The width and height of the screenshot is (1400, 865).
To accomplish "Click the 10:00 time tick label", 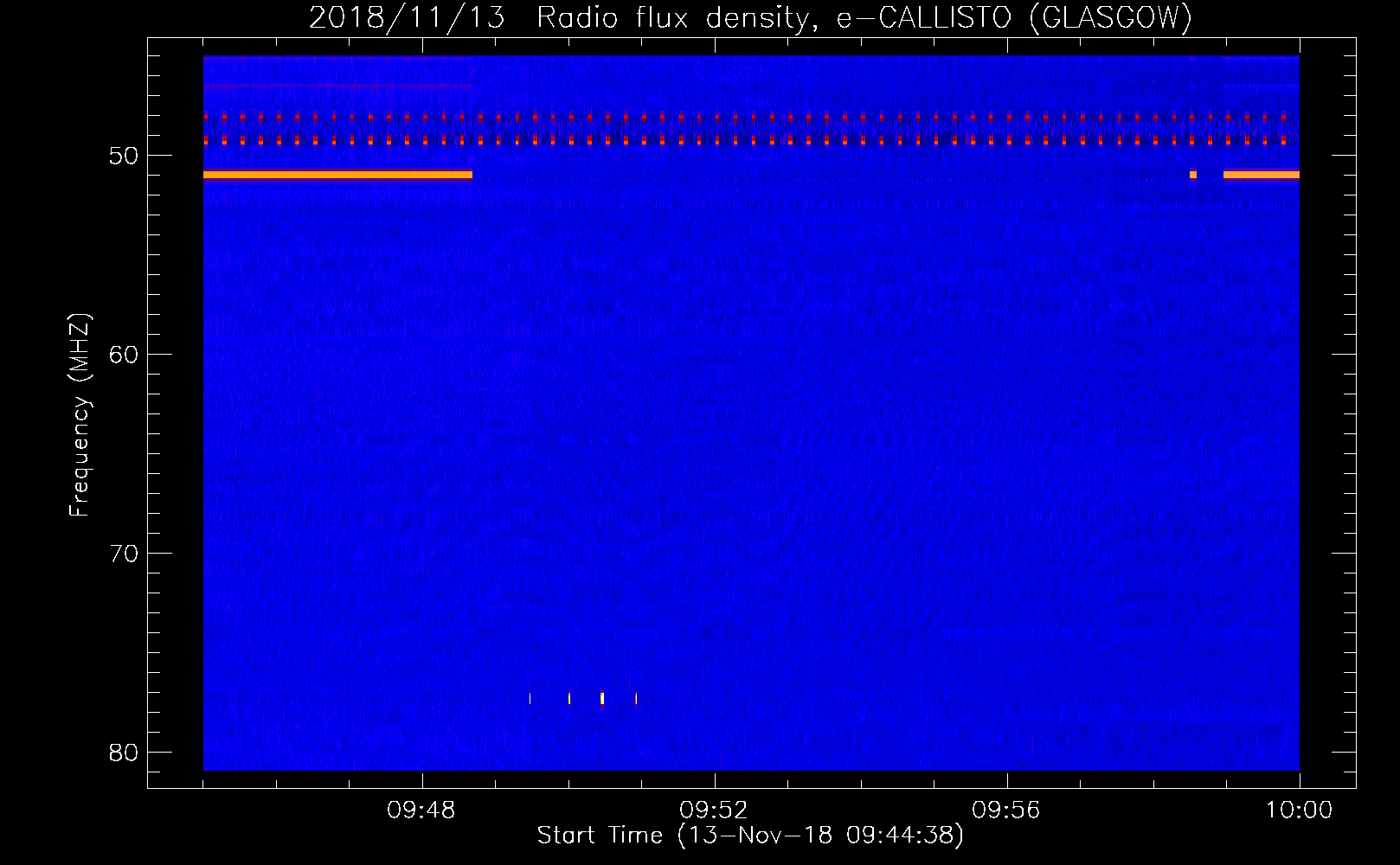I will pyautogui.click(x=1299, y=811).
